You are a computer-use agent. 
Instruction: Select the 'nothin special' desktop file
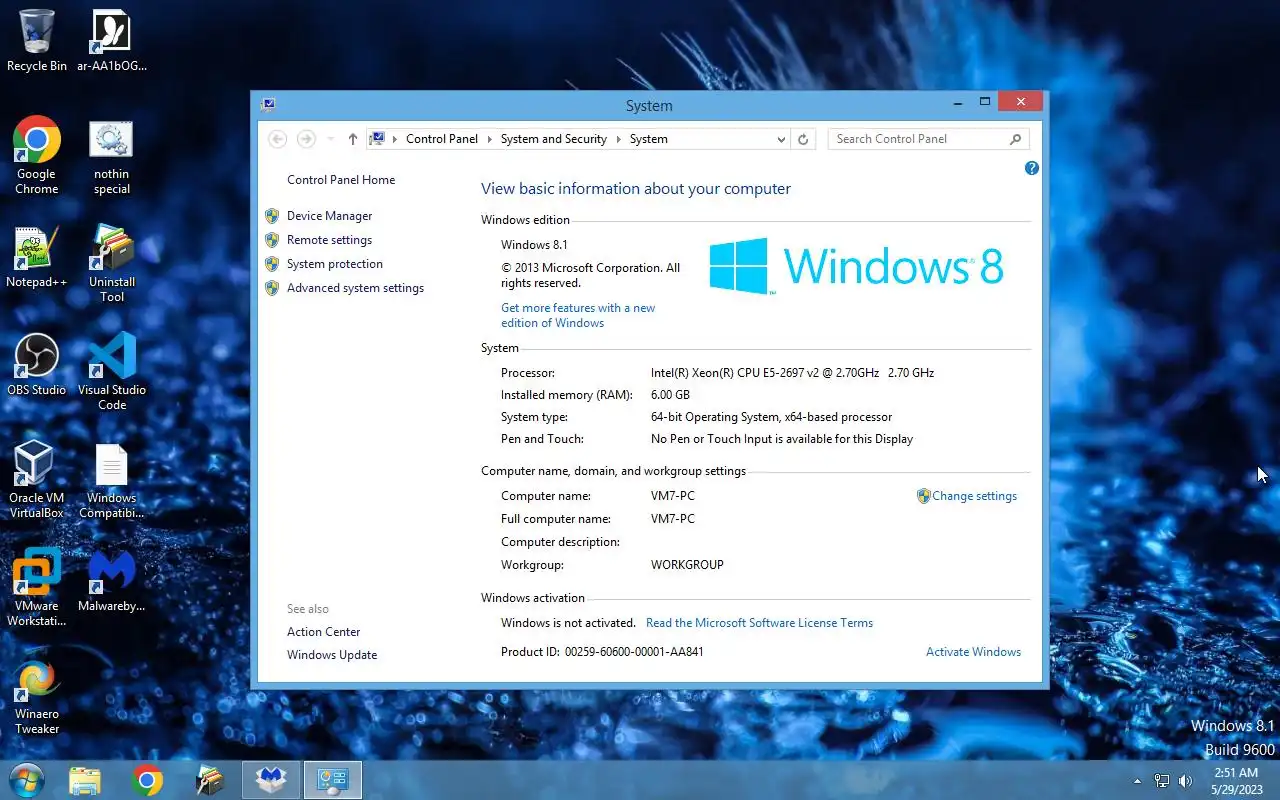(x=112, y=156)
